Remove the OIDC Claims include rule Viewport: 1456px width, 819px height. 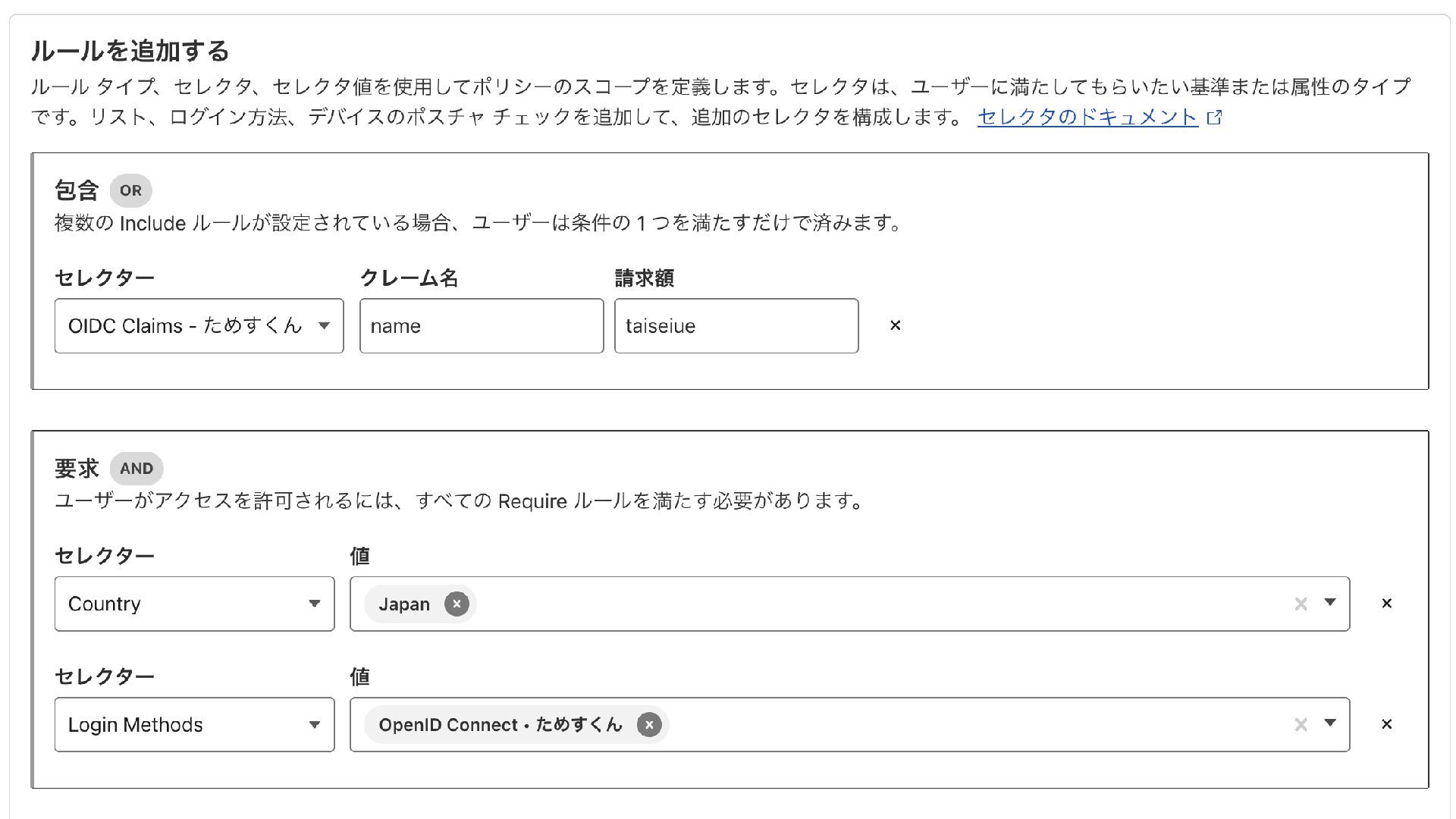click(x=895, y=325)
